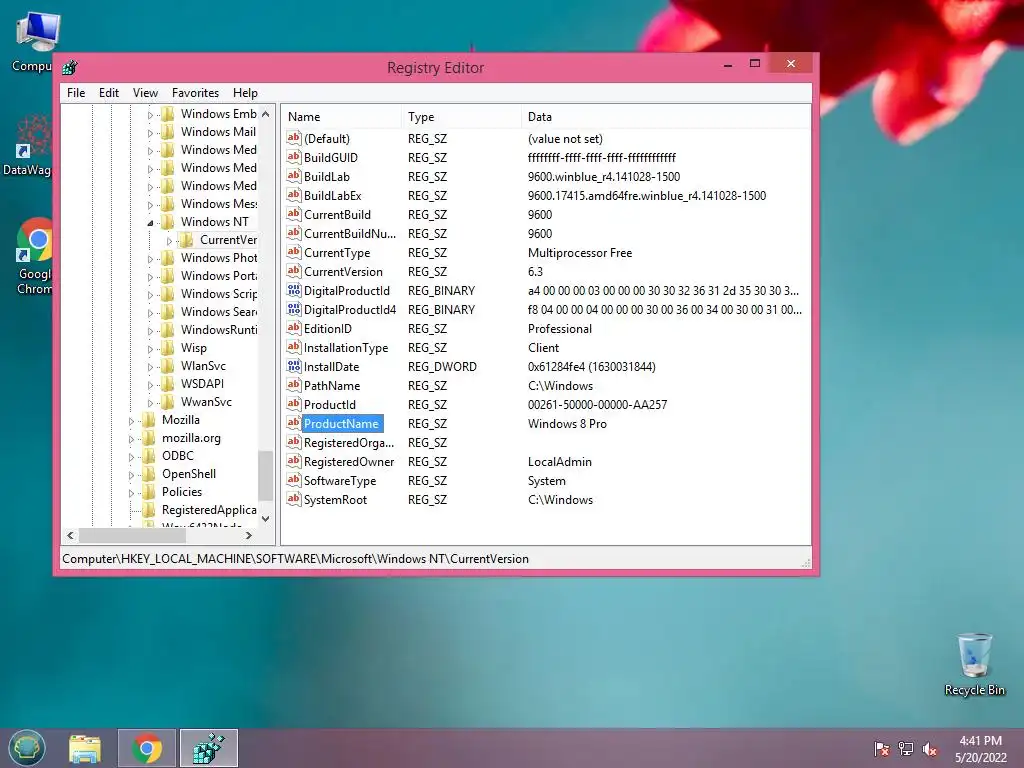This screenshot has height=768, width=1024.
Task: Click the InstallDate DWORD value icon
Action: point(294,366)
